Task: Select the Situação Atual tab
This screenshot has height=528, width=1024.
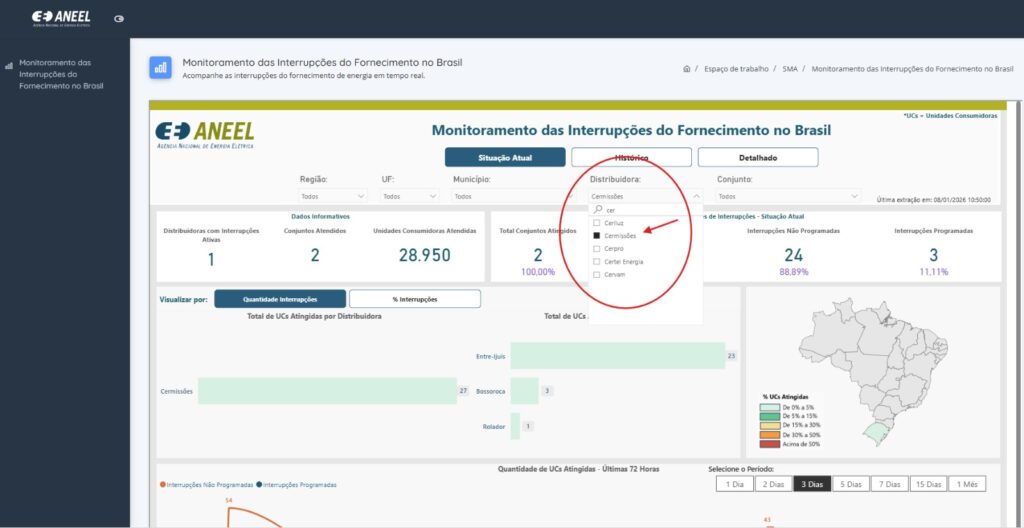Action: coord(505,157)
